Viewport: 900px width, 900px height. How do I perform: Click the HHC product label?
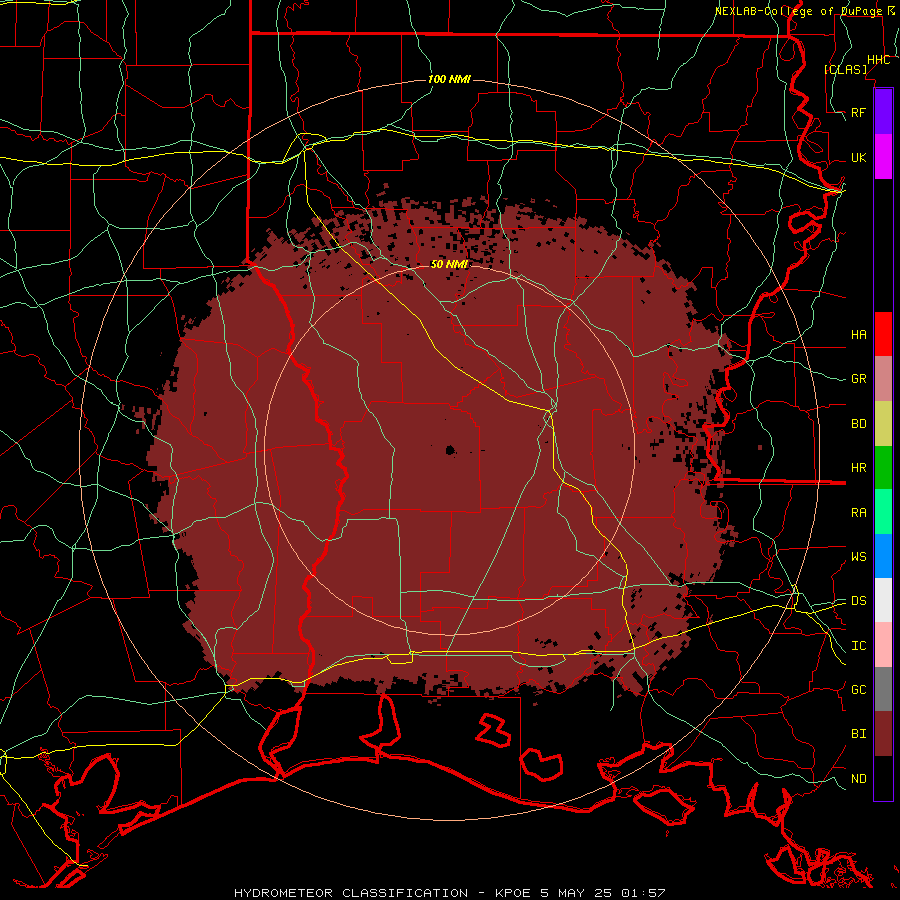pos(878,60)
